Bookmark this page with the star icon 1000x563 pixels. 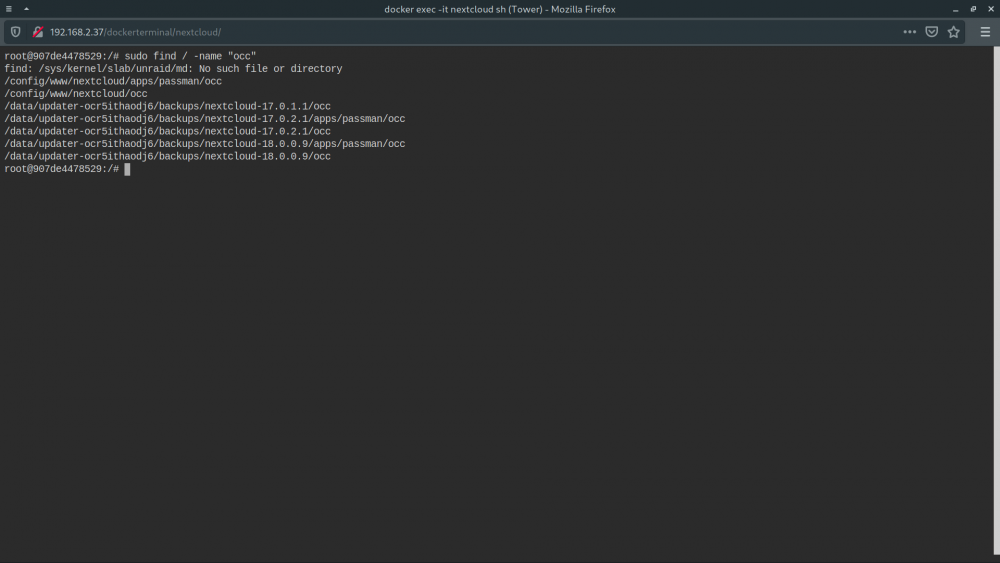[953, 32]
